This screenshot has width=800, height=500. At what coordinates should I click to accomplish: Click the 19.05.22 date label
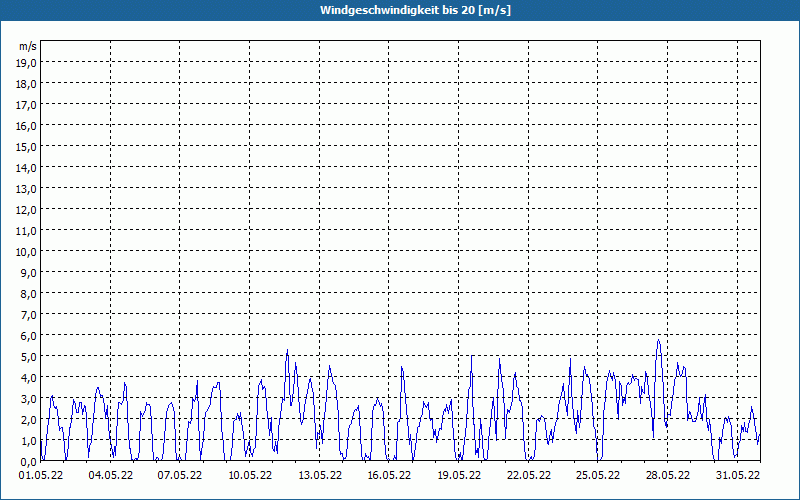point(459,475)
